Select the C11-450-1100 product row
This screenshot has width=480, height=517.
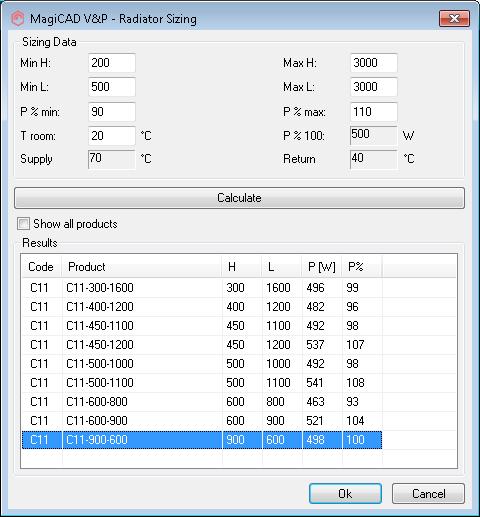click(x=202, y=326)
